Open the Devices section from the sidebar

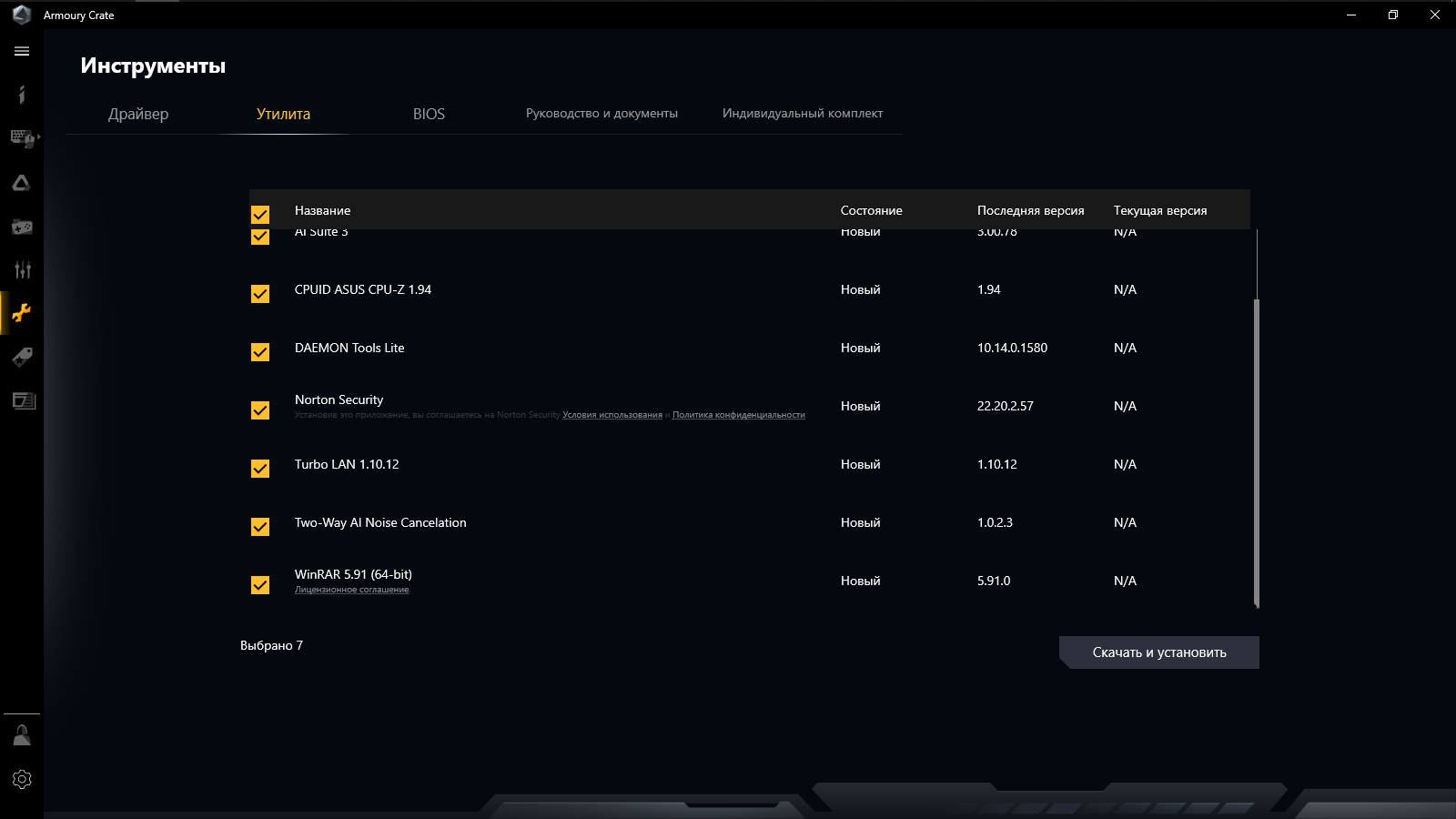[21, 138]
